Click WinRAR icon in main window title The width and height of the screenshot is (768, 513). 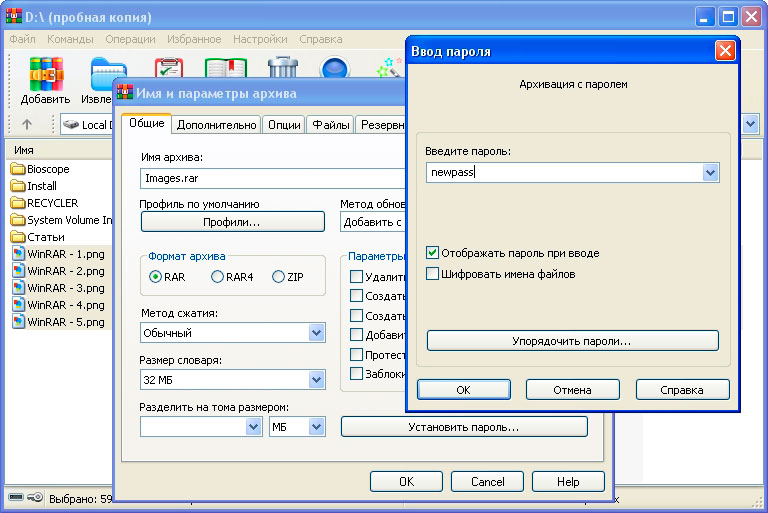tap(14, 16)
